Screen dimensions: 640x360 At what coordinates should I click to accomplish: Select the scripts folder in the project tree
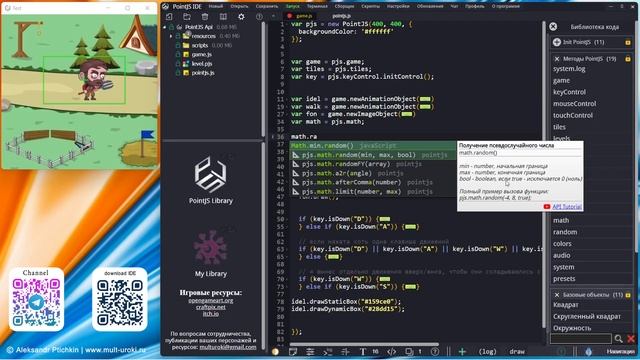200,45
